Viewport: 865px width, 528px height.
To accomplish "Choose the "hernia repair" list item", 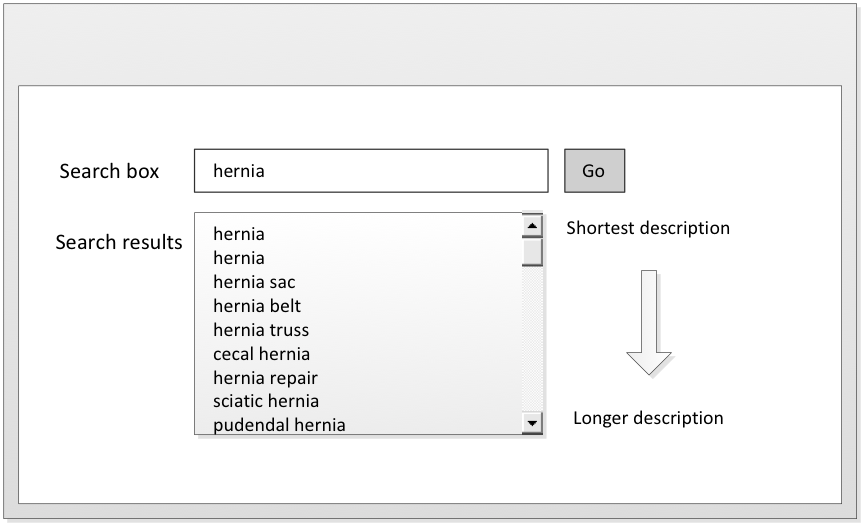I will (265, 378).
